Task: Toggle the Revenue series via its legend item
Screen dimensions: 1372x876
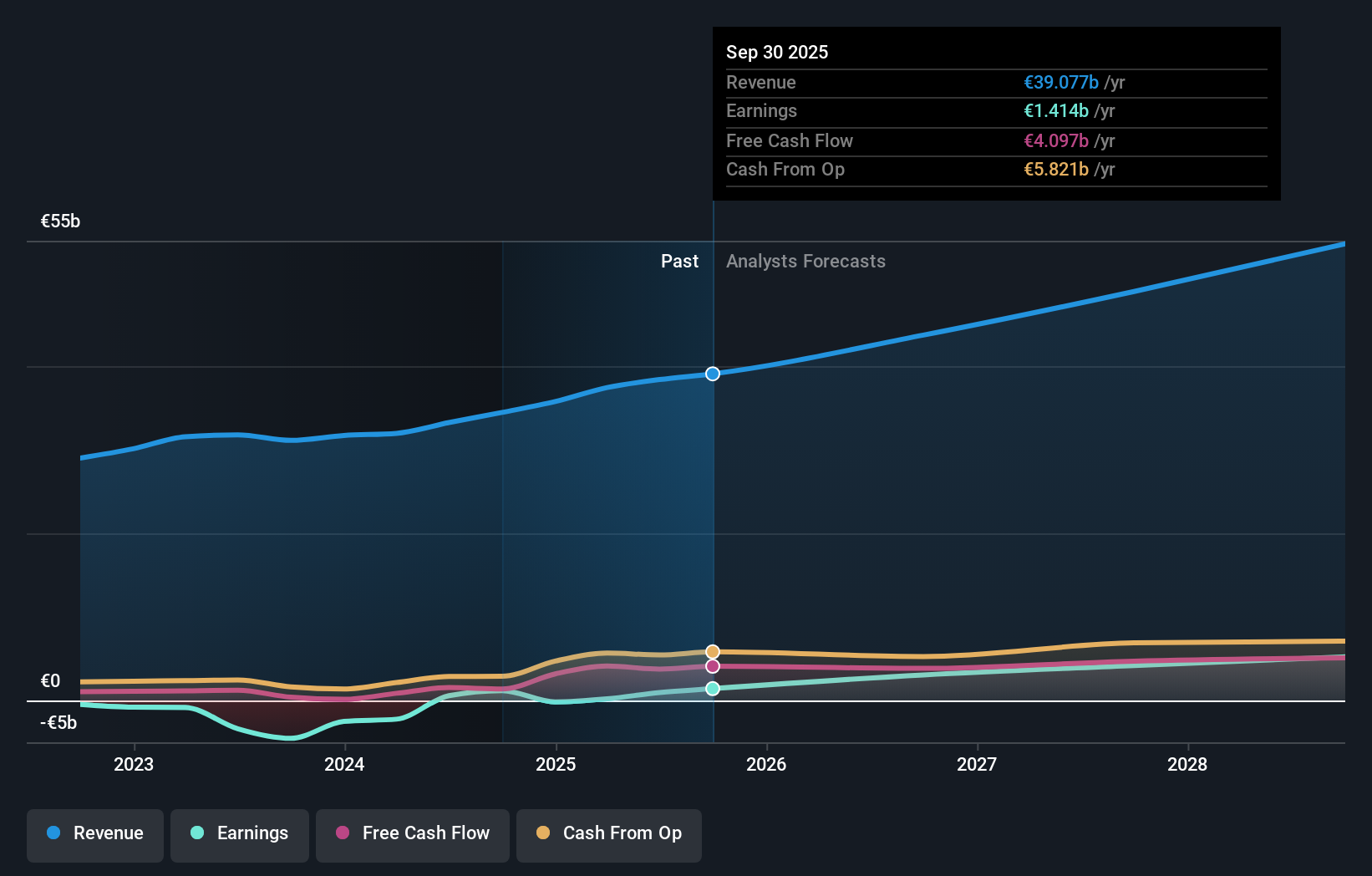Action: [94, 834]
